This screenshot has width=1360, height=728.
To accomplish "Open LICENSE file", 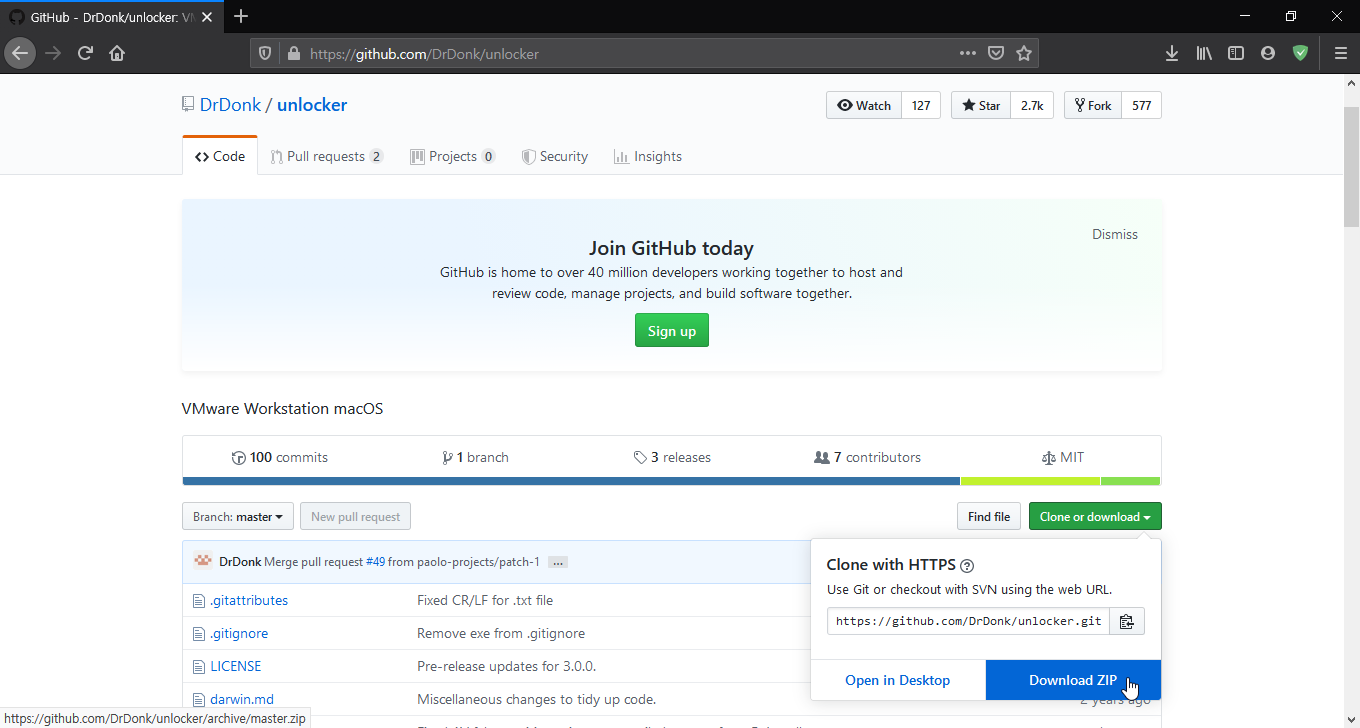I will point(236,666).
